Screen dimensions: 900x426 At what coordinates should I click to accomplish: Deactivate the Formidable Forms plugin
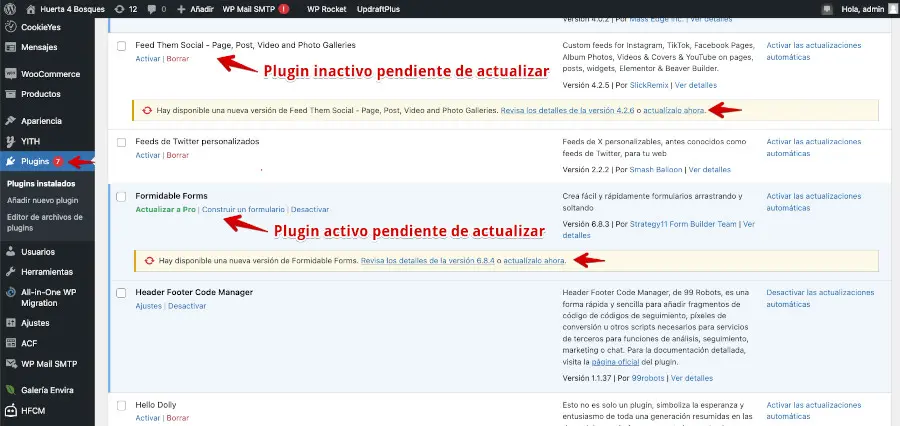(x=310, y=210)
